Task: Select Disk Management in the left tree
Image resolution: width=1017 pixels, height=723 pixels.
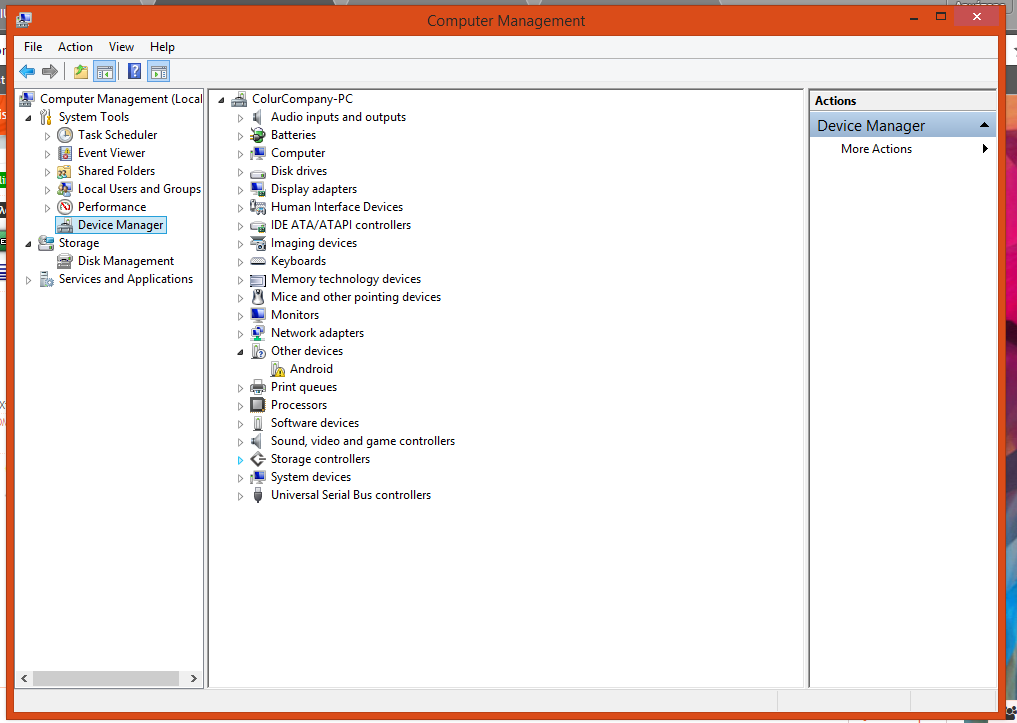Action: (126, 261)
